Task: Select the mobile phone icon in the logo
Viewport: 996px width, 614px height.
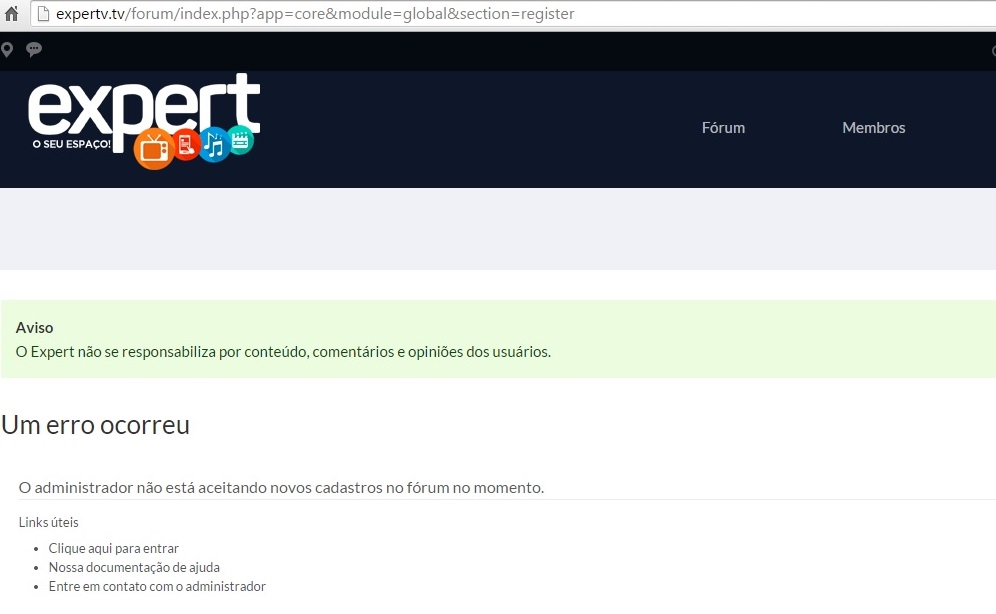Action: tap(186, 145)
